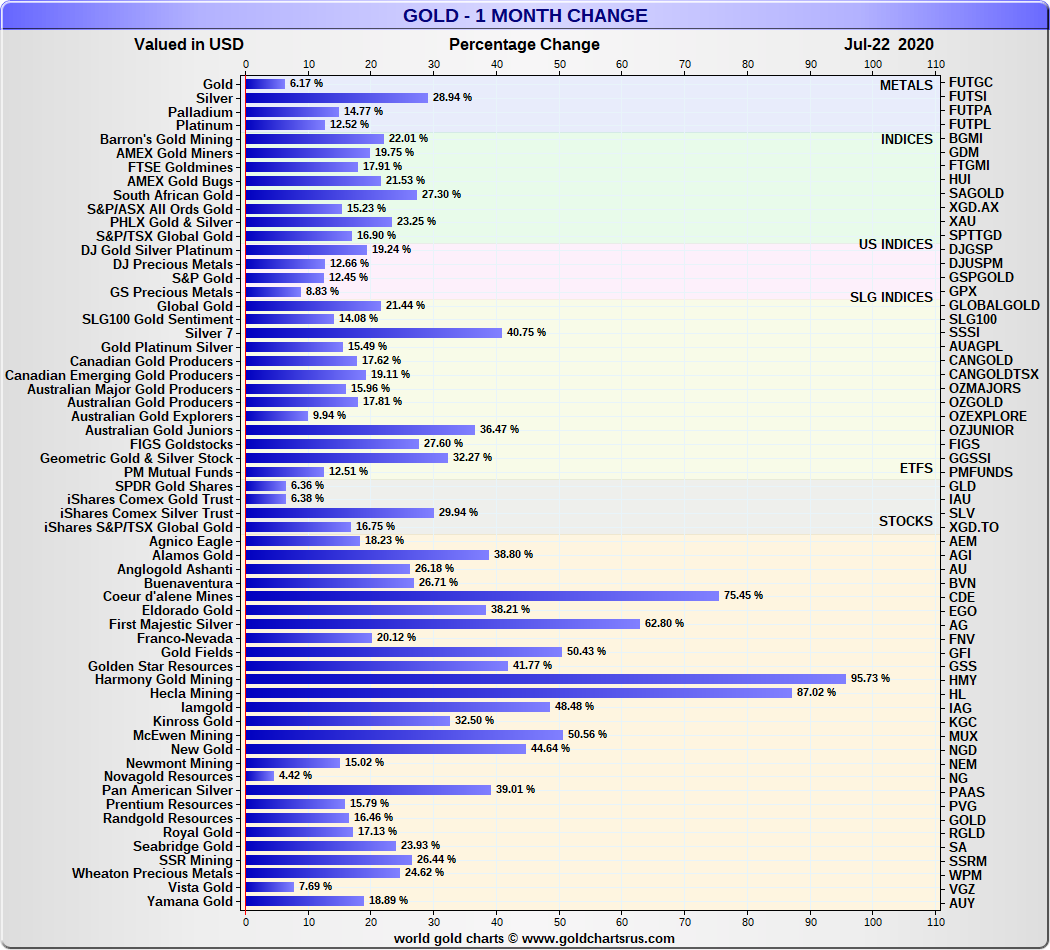1050x950 pixels.
Task: Click the ticker "CDE"
Action: pyautogui.click(x=962, y=597)
